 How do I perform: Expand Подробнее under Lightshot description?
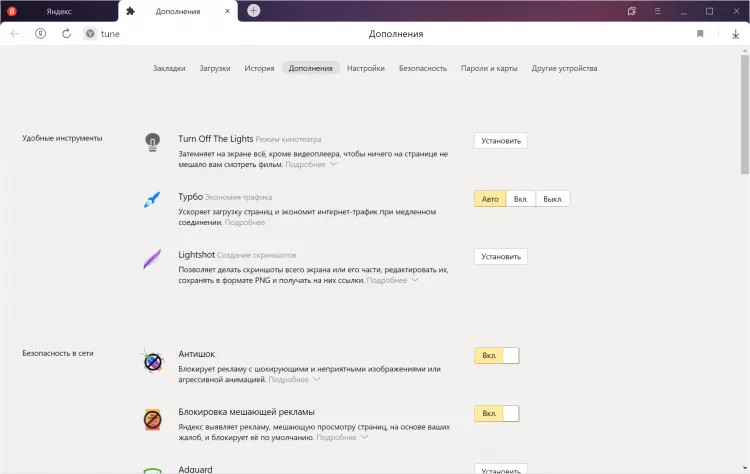click(392, 281)
